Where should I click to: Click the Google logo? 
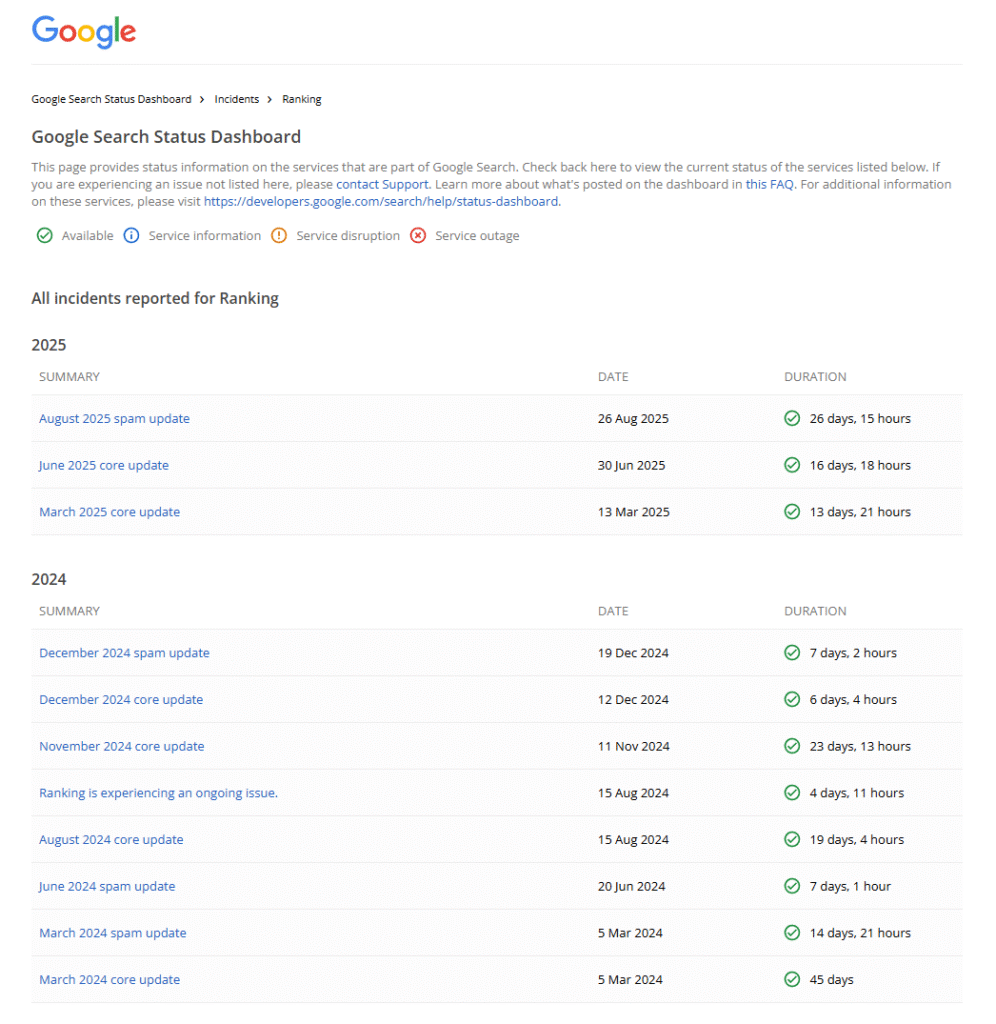(83, 32)
